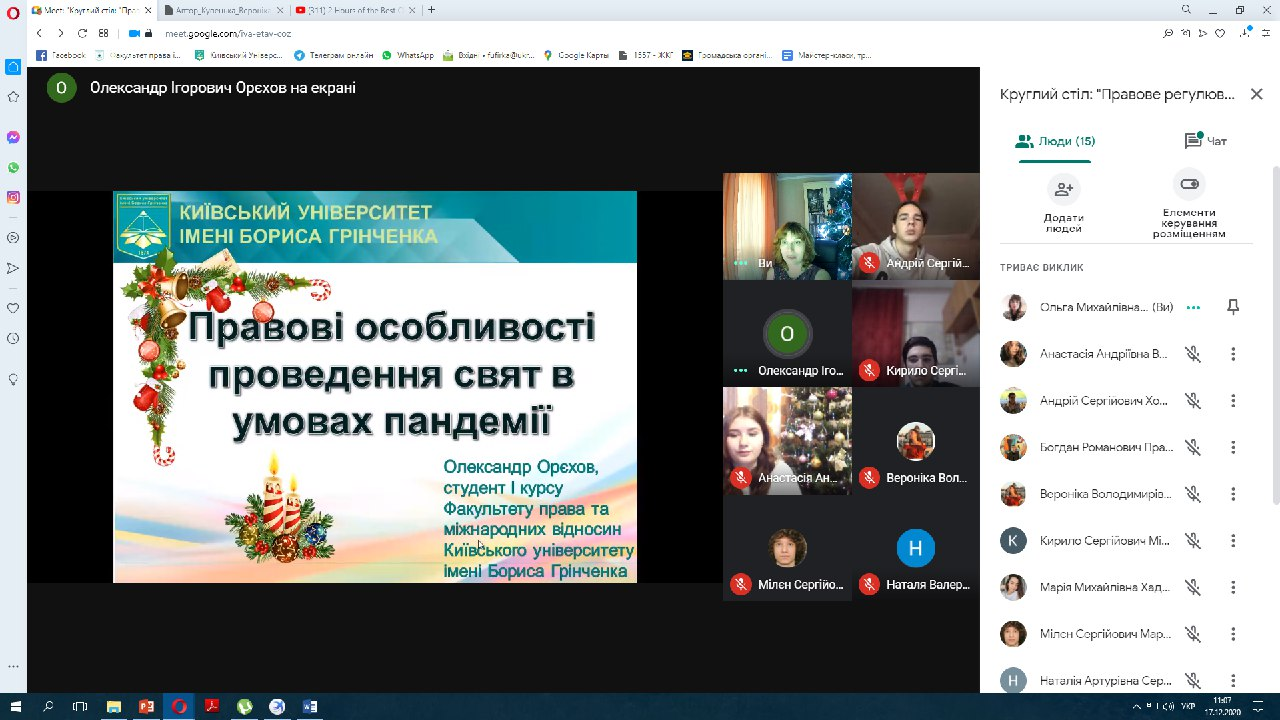Mute Богдан Романович's microphone in list
1280x720 pixels.
(1192, 447)
